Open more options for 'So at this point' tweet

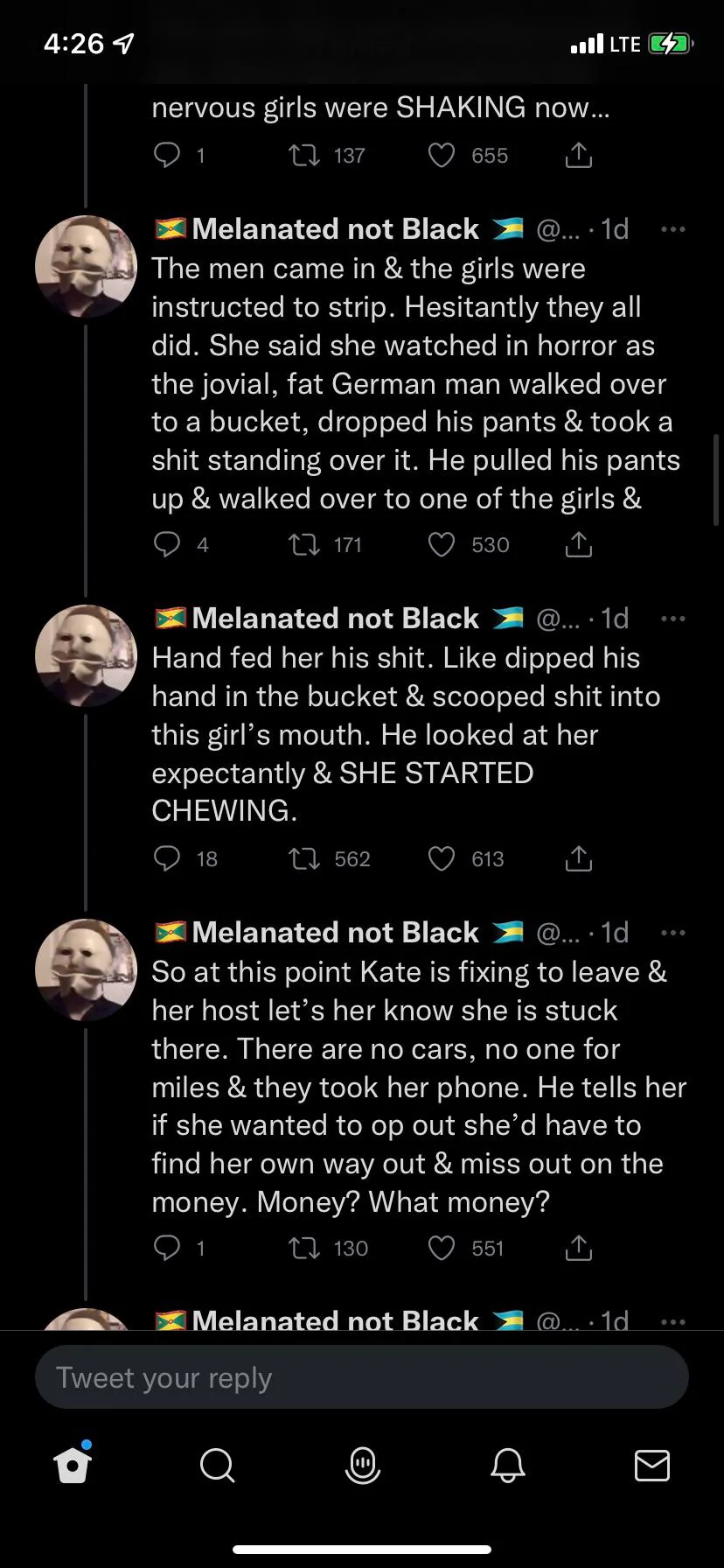(672, 933)
